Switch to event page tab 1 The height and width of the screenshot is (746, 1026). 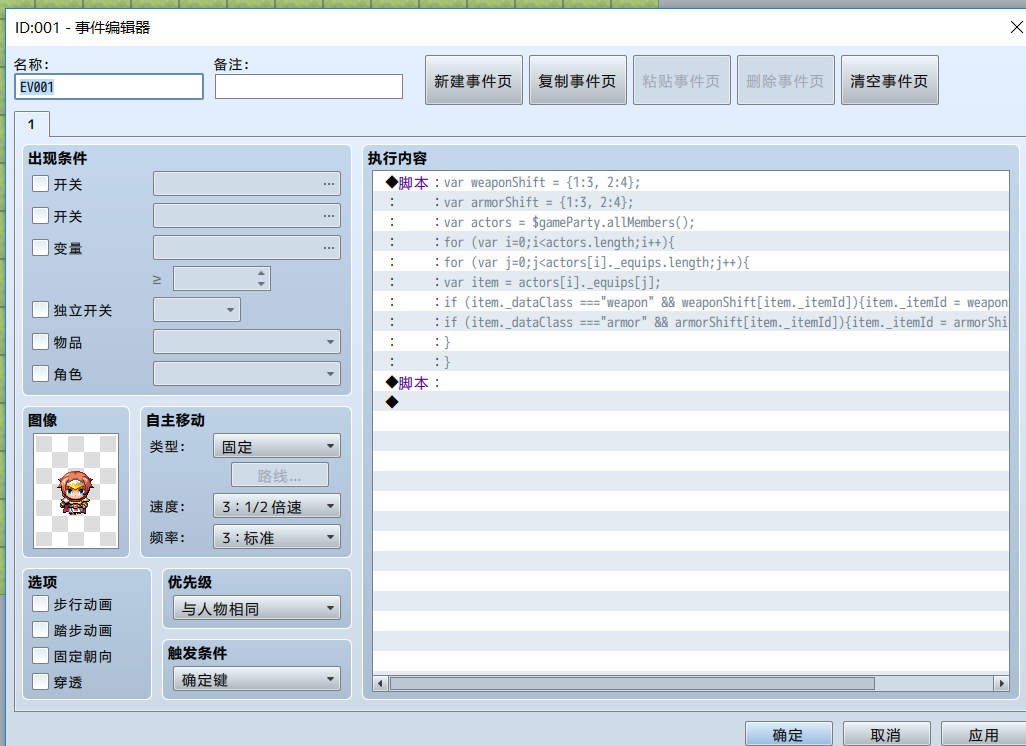[x=31, y=124]
